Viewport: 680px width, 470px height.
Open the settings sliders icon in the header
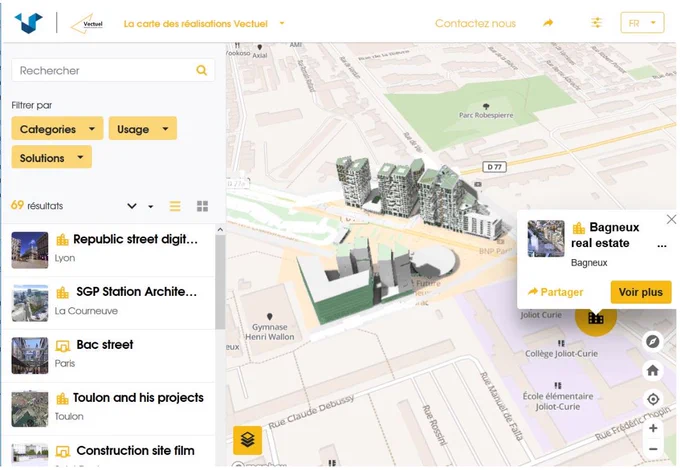597,23
